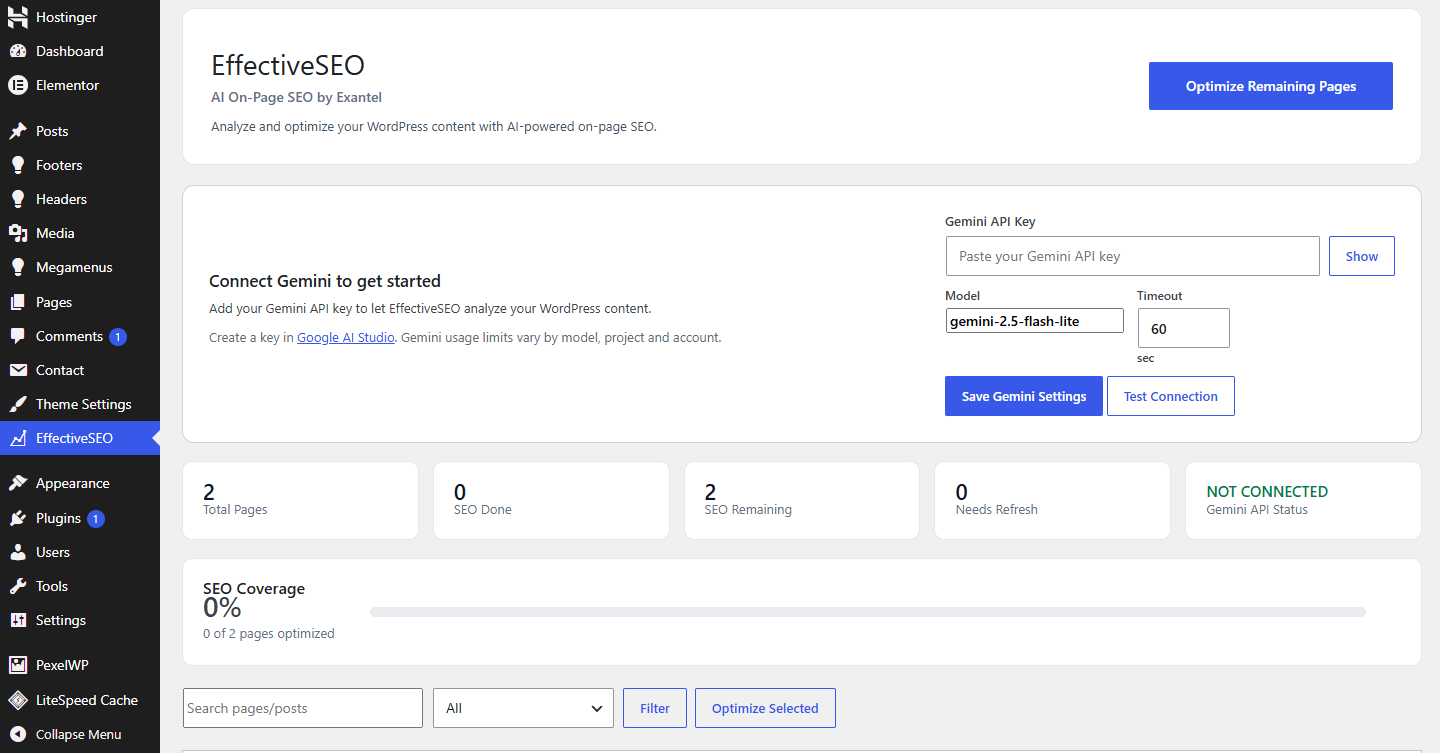Screen dimensions: 1440x753
Task: Click the "SEO Done" stat label
Action: 483,510
